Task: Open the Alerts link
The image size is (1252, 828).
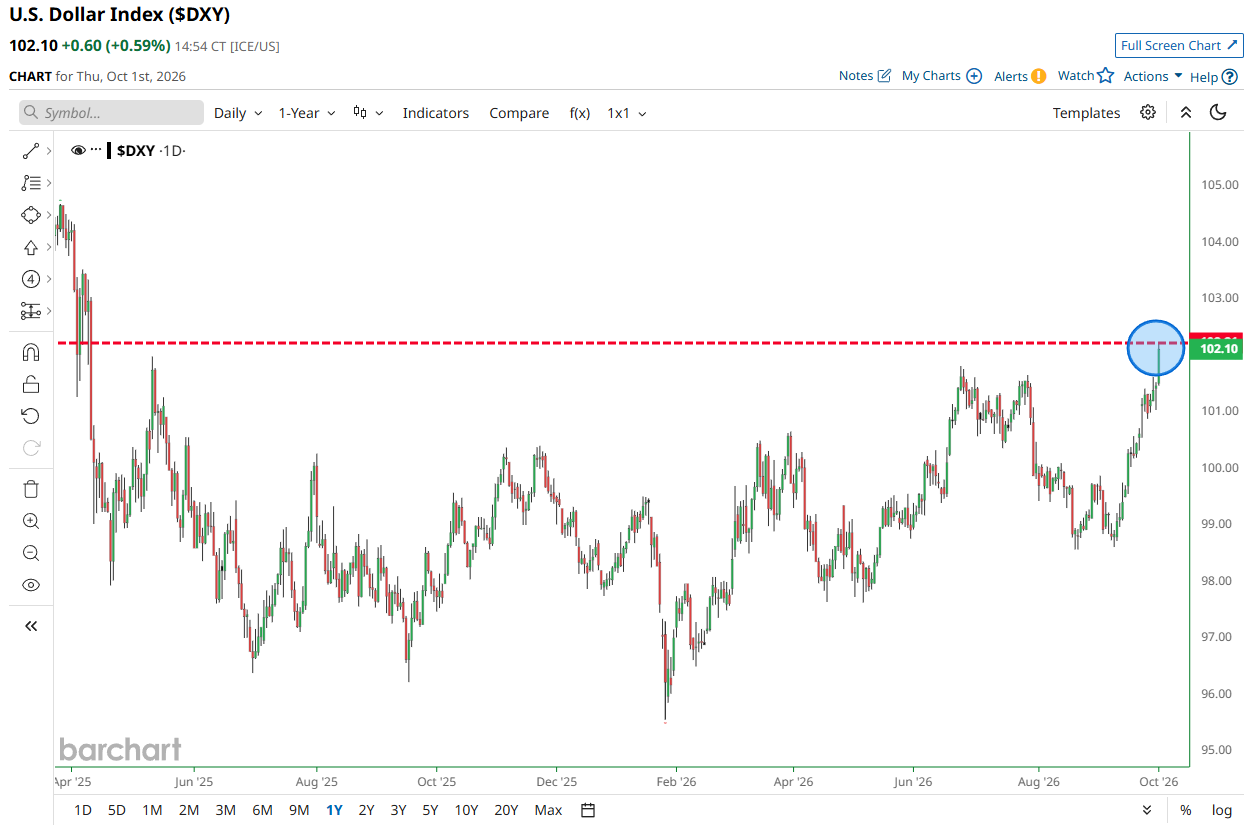Action: pyautogui.click(x=1020, y=76)
